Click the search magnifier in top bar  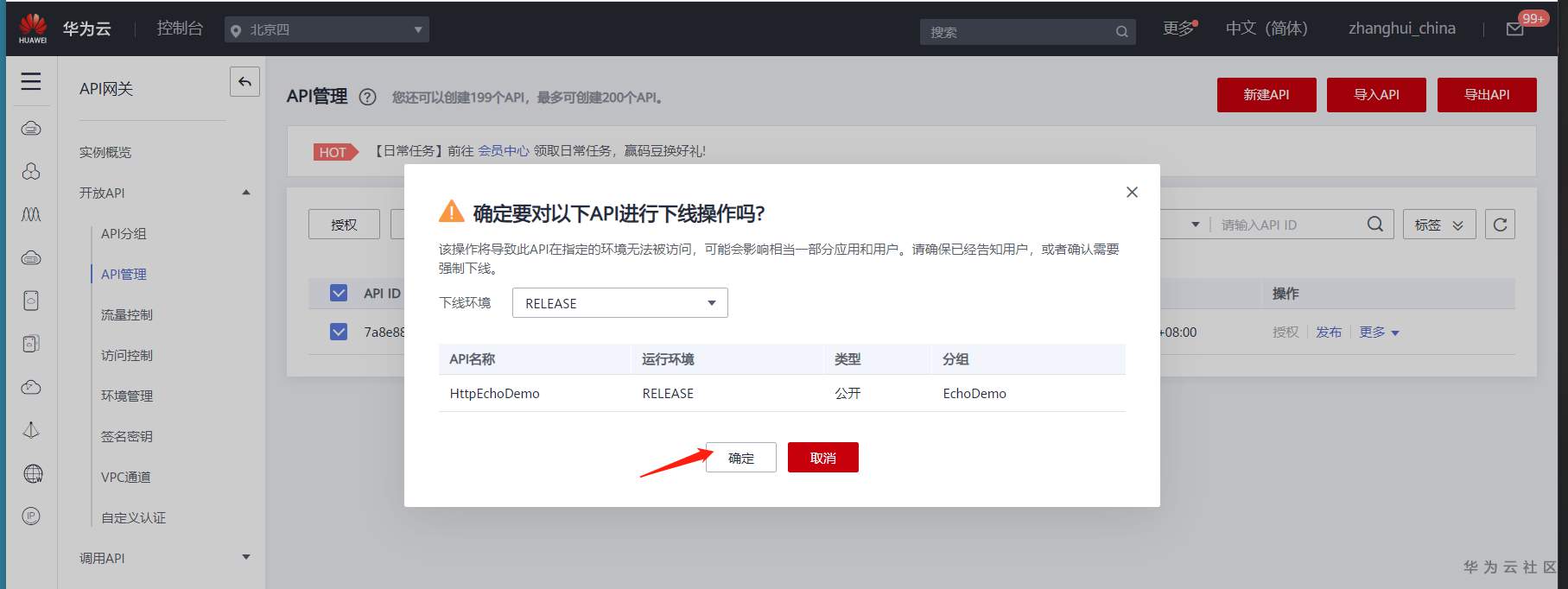(1121, 32)
